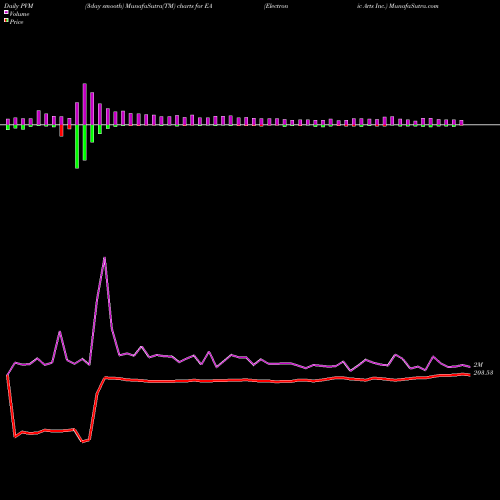Click the tallest magenta volume bar
Screen dimensions: 500x500
click(85, 104)
